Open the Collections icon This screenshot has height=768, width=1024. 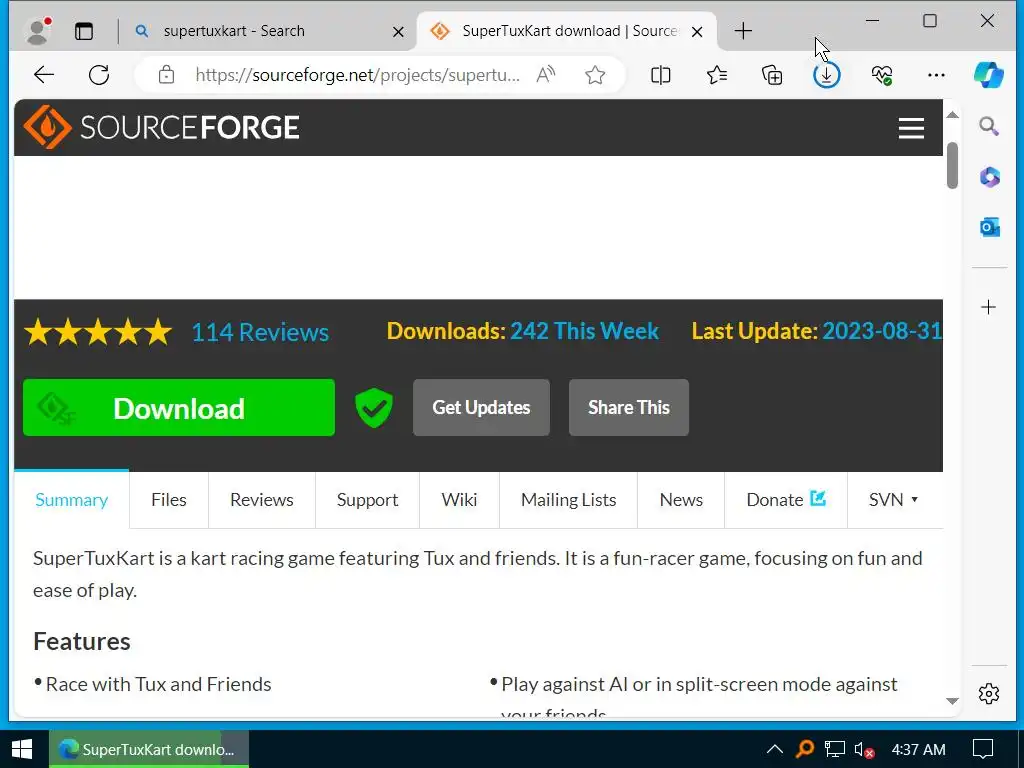pos(772,75)
